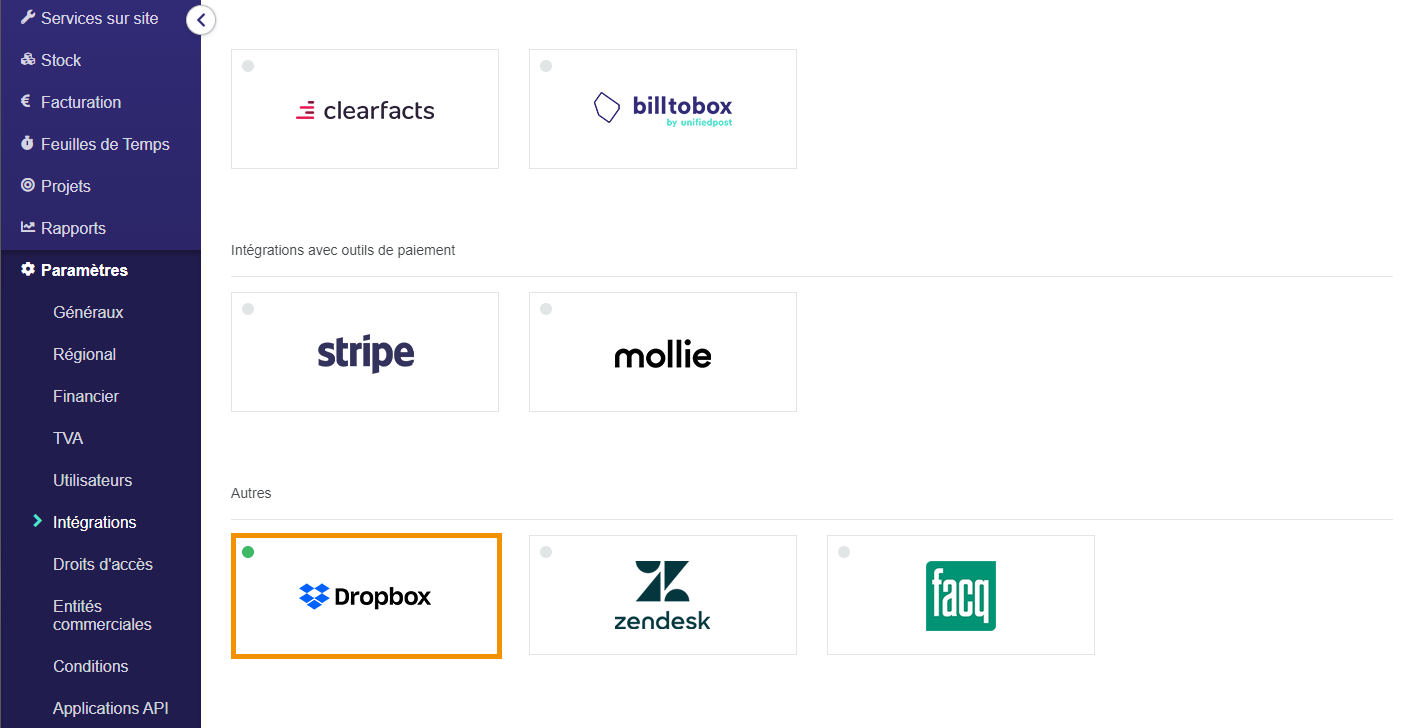Open Entités commerciales settings
The height and width of the screenshot is (728, 1404).
(x=102, y=615)
